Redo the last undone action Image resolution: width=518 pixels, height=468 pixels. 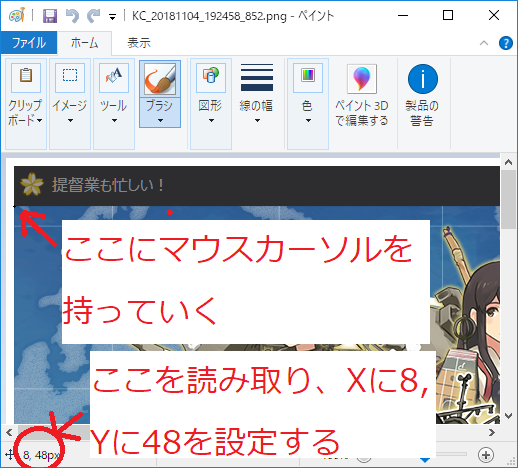coord(93,16)
